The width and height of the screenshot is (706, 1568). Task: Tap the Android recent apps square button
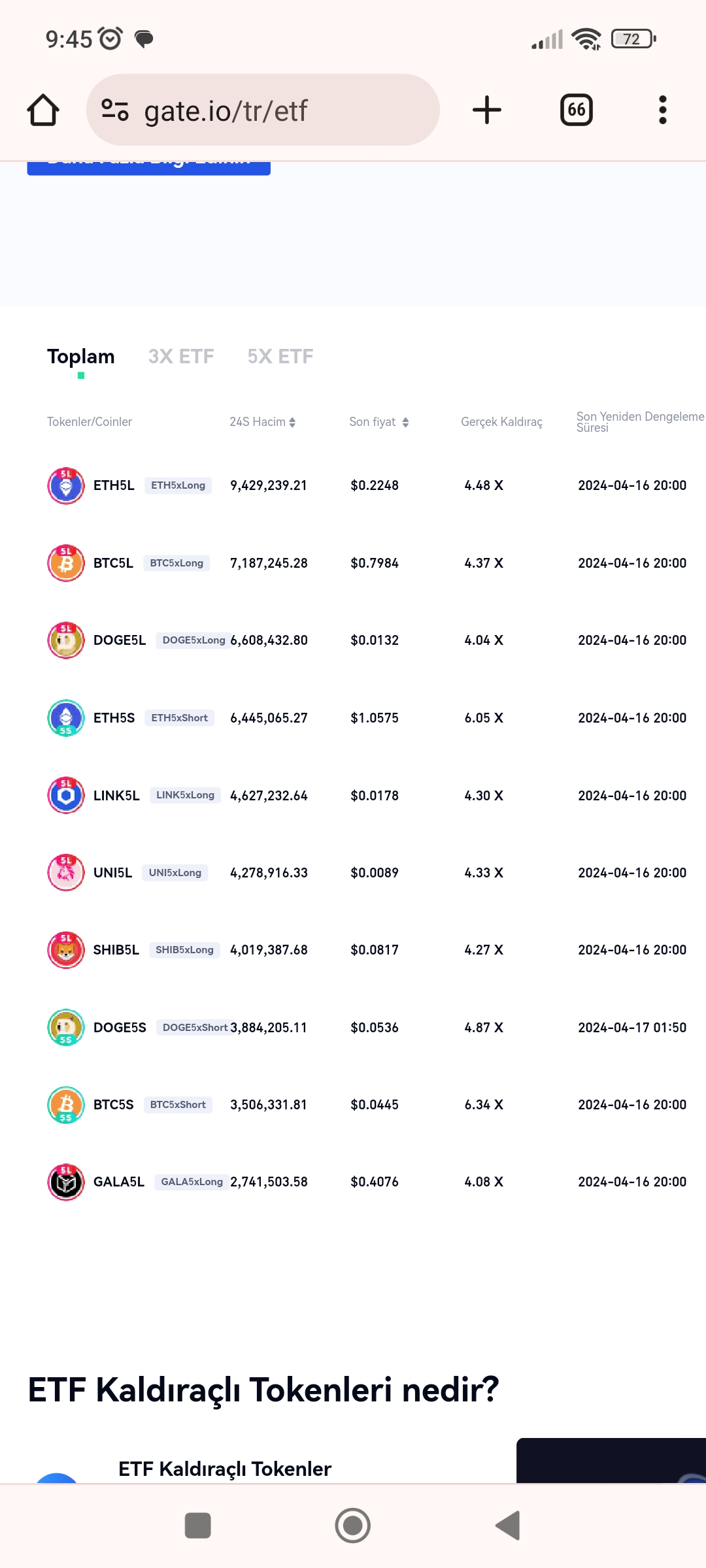pos(198,1526)
